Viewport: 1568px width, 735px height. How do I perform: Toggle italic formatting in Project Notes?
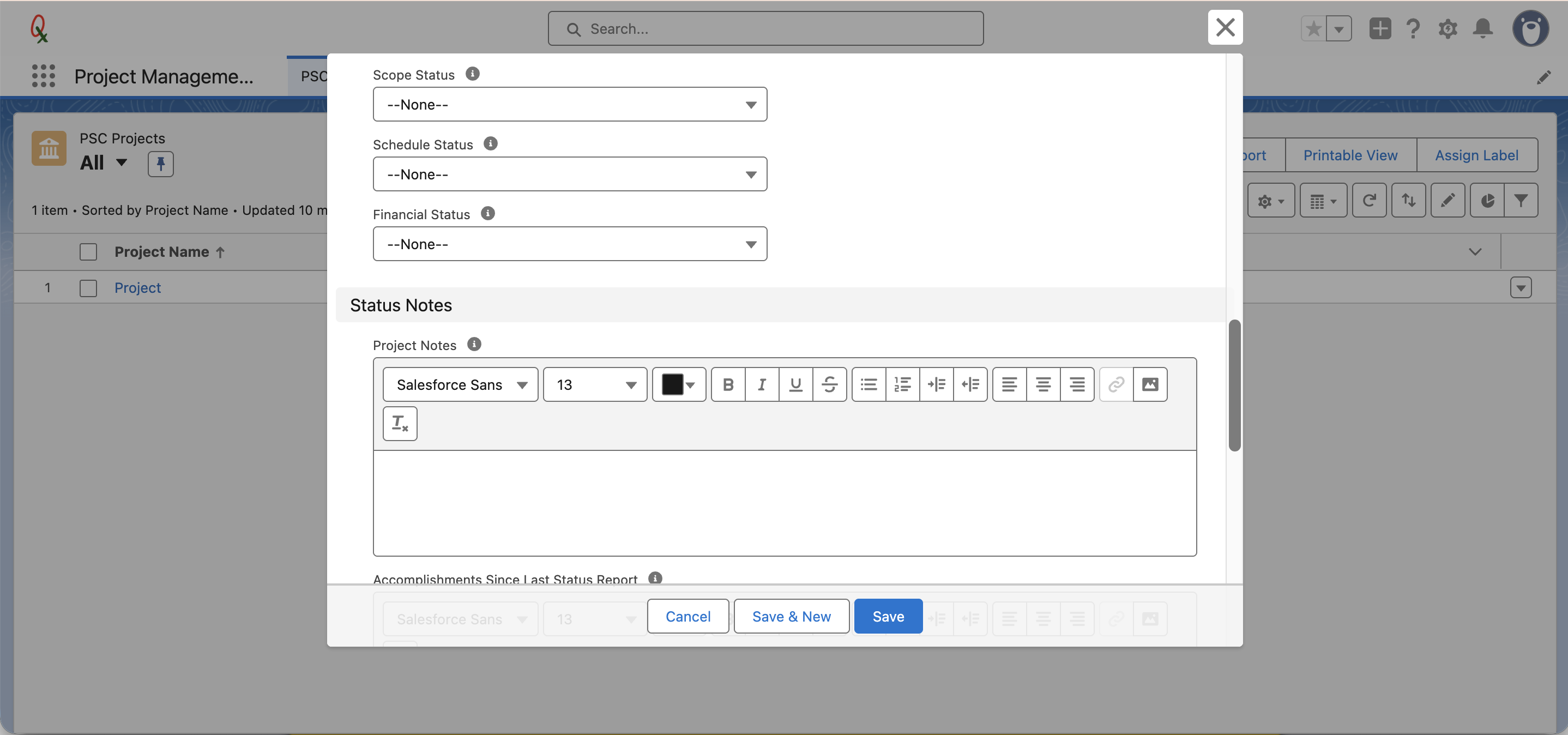click(762, 384)
